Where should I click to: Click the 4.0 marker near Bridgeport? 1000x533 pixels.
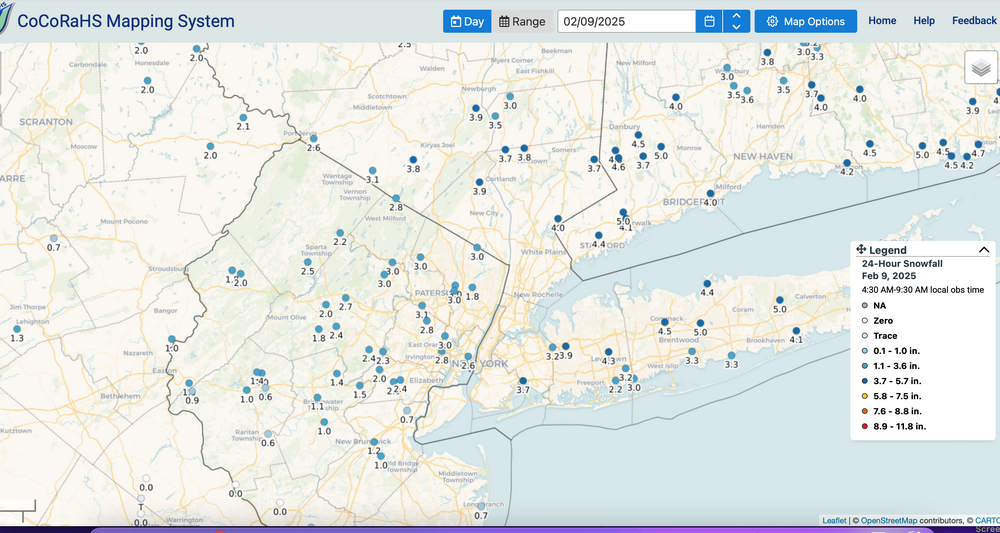coord(710,193)
